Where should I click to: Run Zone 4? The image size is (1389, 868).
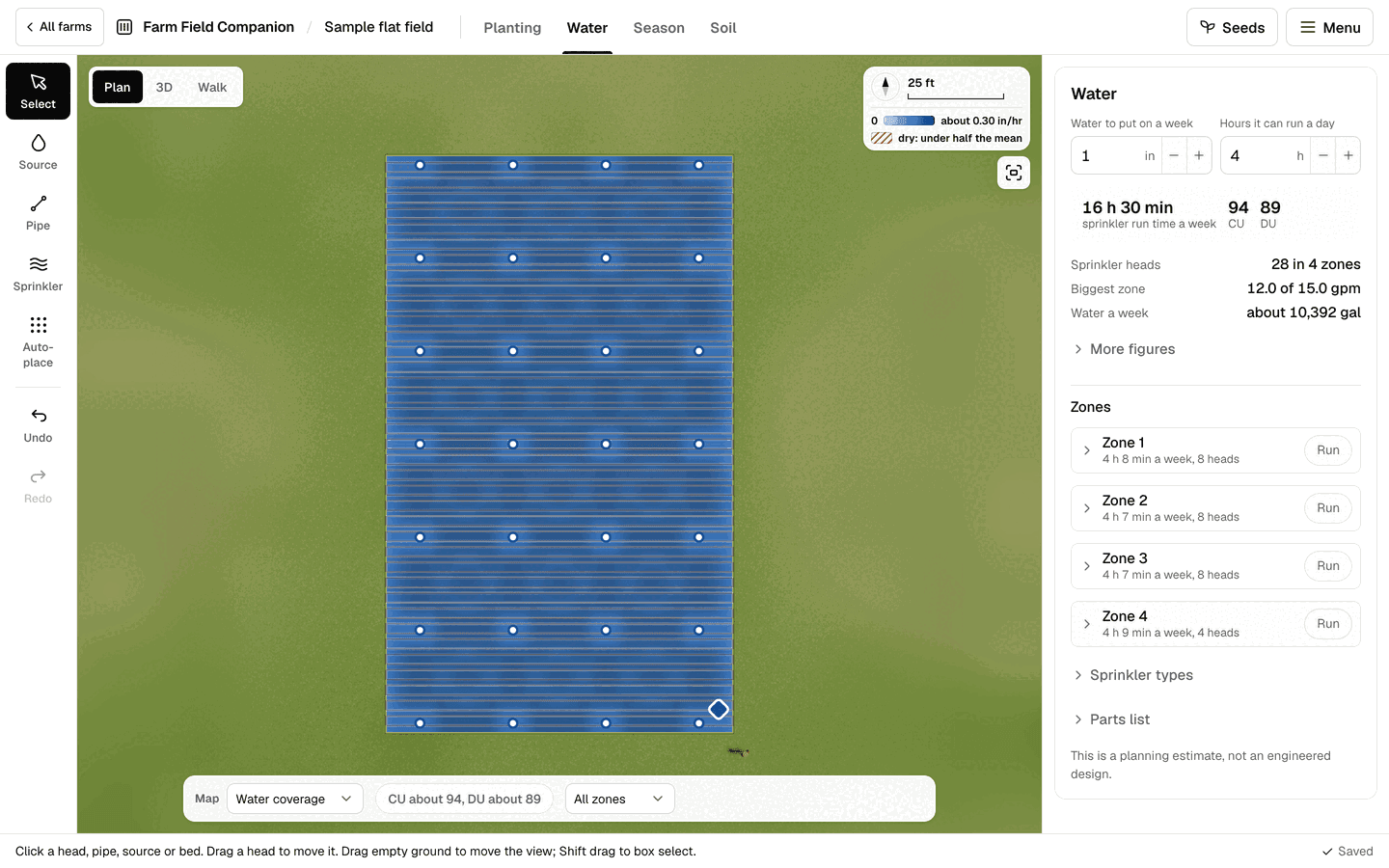1328,624
